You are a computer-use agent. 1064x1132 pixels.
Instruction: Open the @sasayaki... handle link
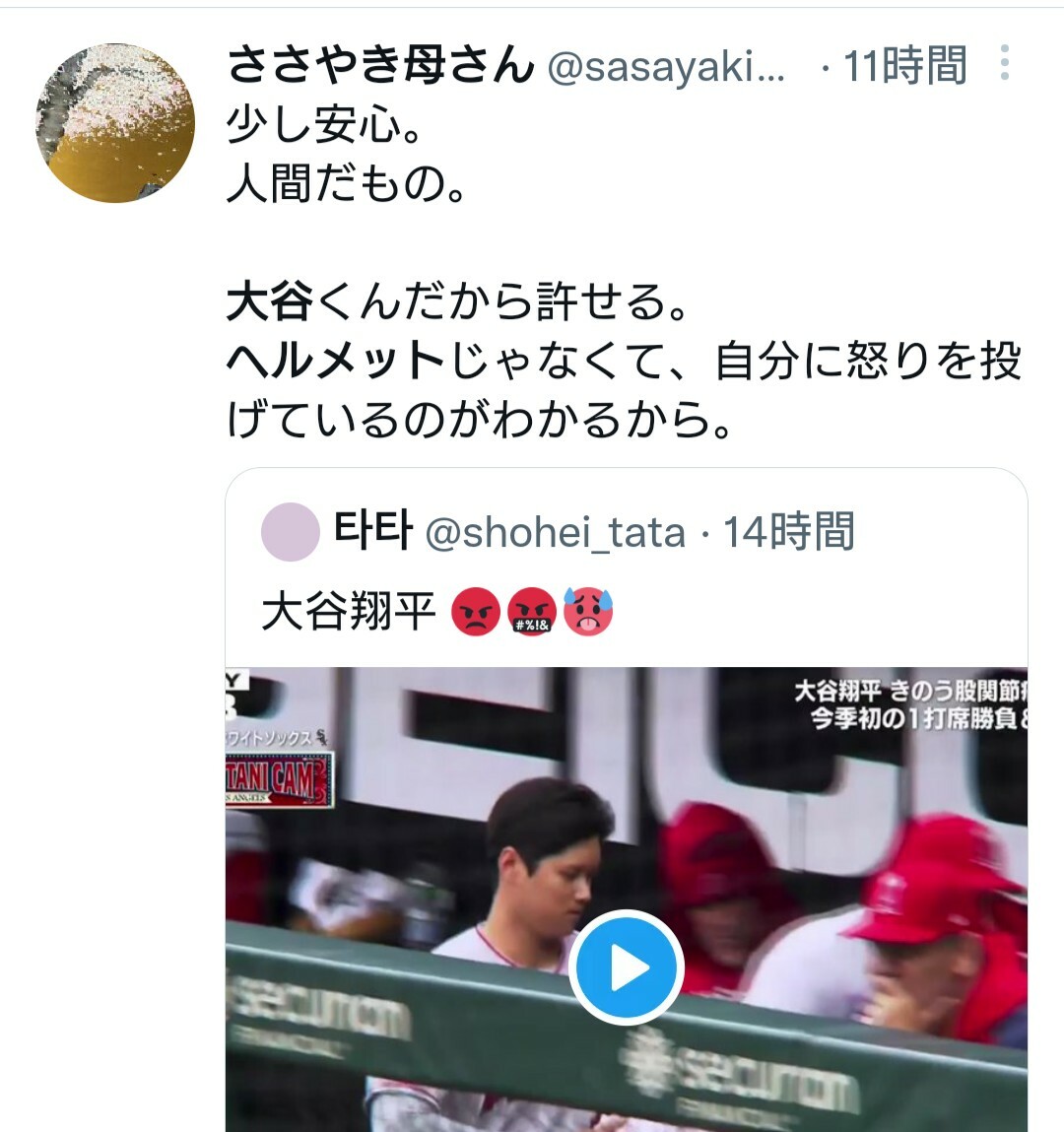coord(666,67)
